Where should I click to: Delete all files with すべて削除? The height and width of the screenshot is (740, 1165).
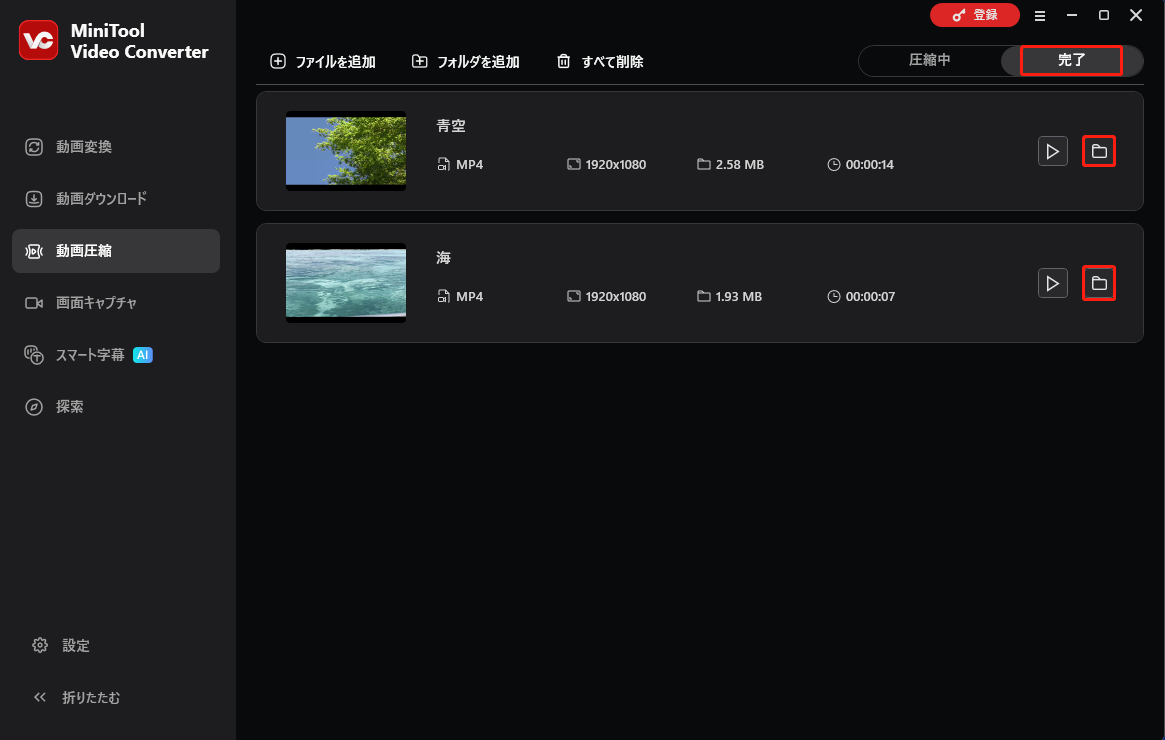click(598, 61)
